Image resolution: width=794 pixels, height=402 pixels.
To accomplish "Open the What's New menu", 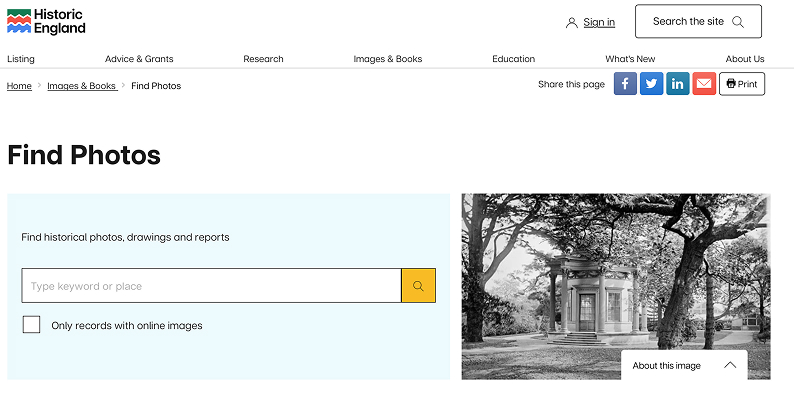I will 630,59.
